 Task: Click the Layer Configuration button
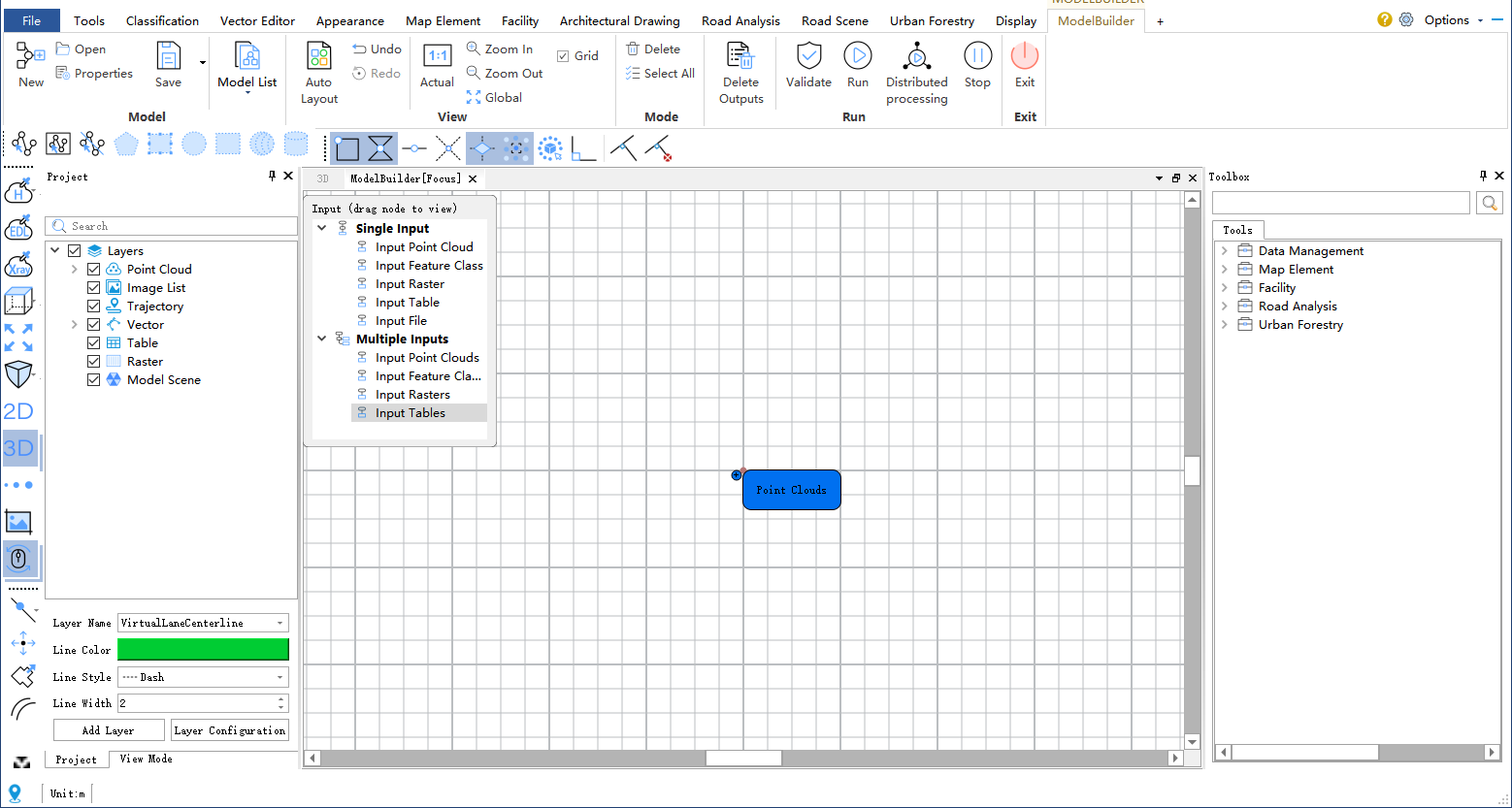click(230, 730)
